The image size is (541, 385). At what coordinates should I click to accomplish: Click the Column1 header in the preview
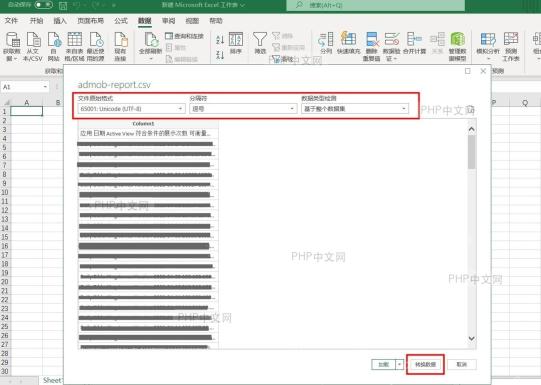(148, 124)
